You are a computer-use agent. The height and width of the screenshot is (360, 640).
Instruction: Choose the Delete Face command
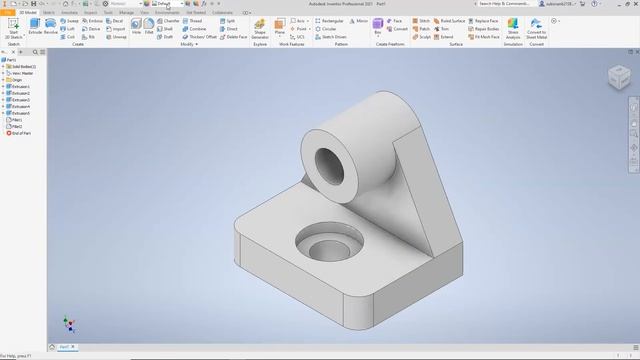point(233,37)
